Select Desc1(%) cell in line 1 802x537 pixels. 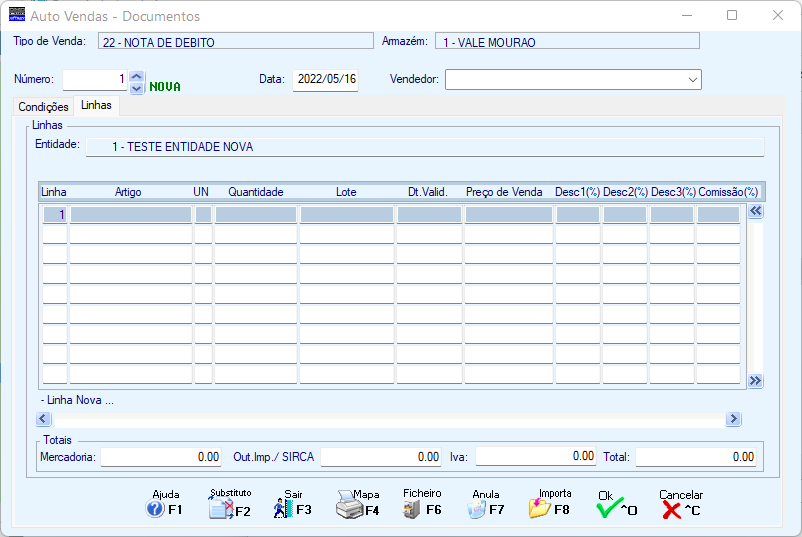578,215
